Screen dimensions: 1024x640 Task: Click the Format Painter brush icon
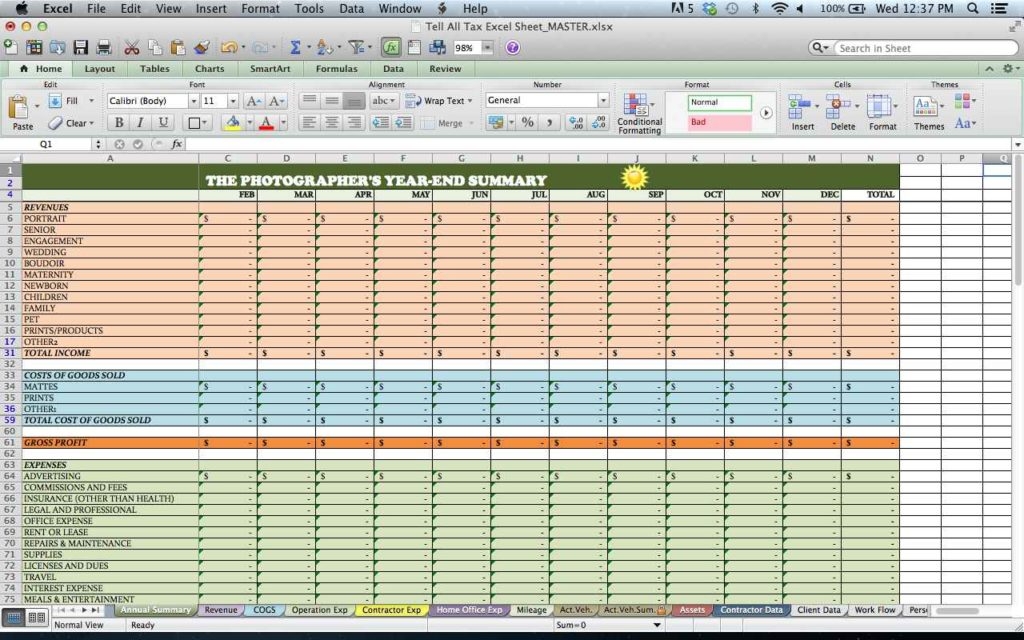(x=204, y=45)
